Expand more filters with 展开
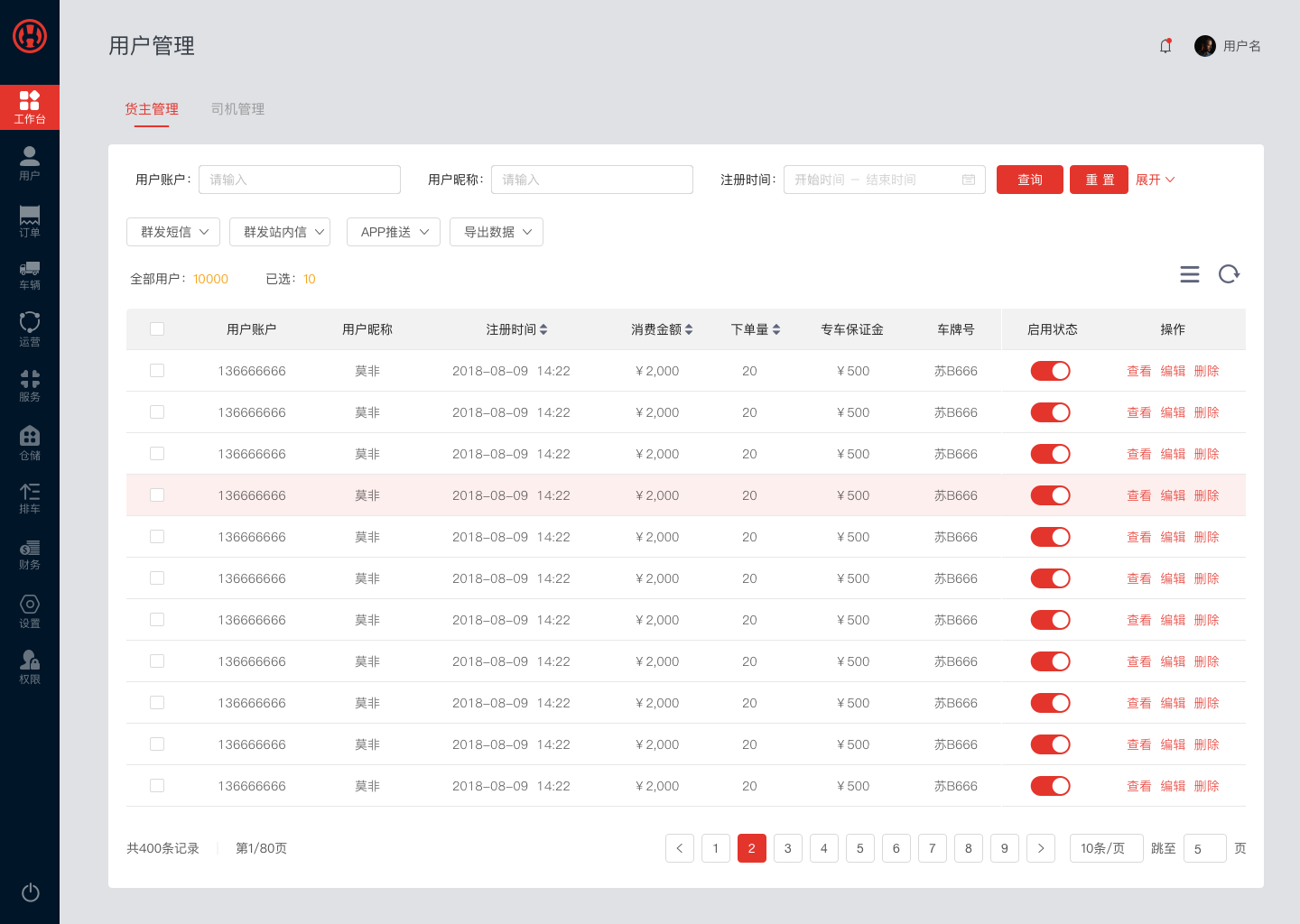The image size is (1300, 924). pyautogui.click(x=1156, y=180)
